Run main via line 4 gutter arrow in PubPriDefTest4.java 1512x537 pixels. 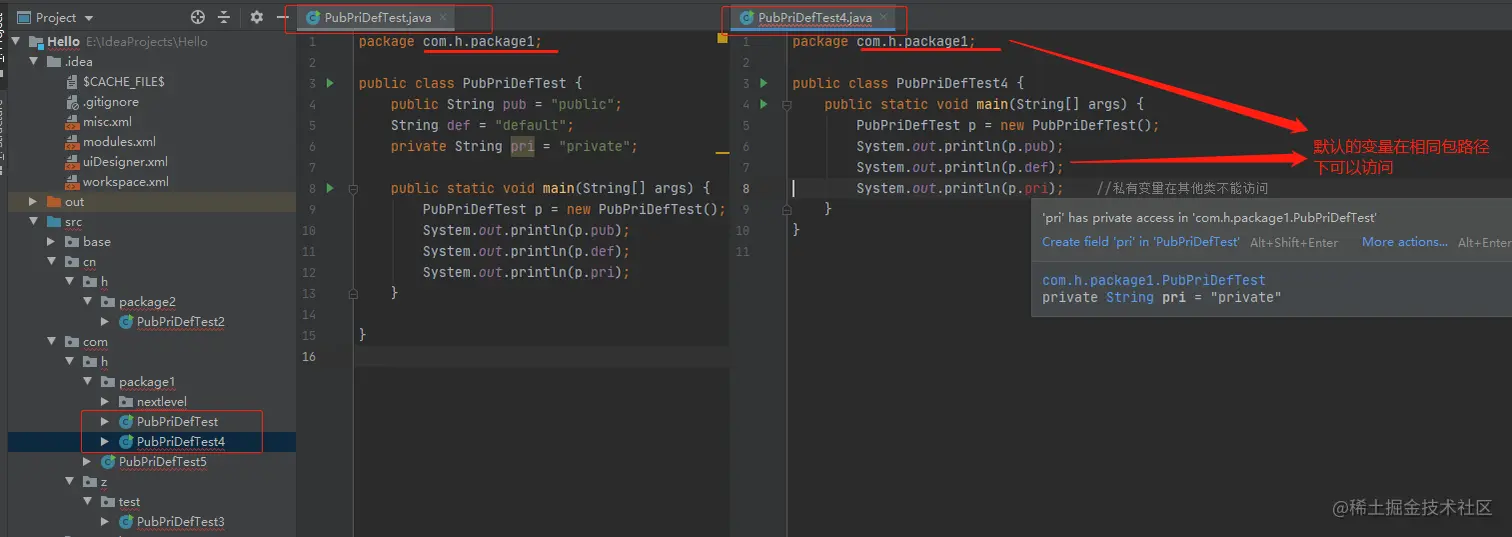[764, 104]
